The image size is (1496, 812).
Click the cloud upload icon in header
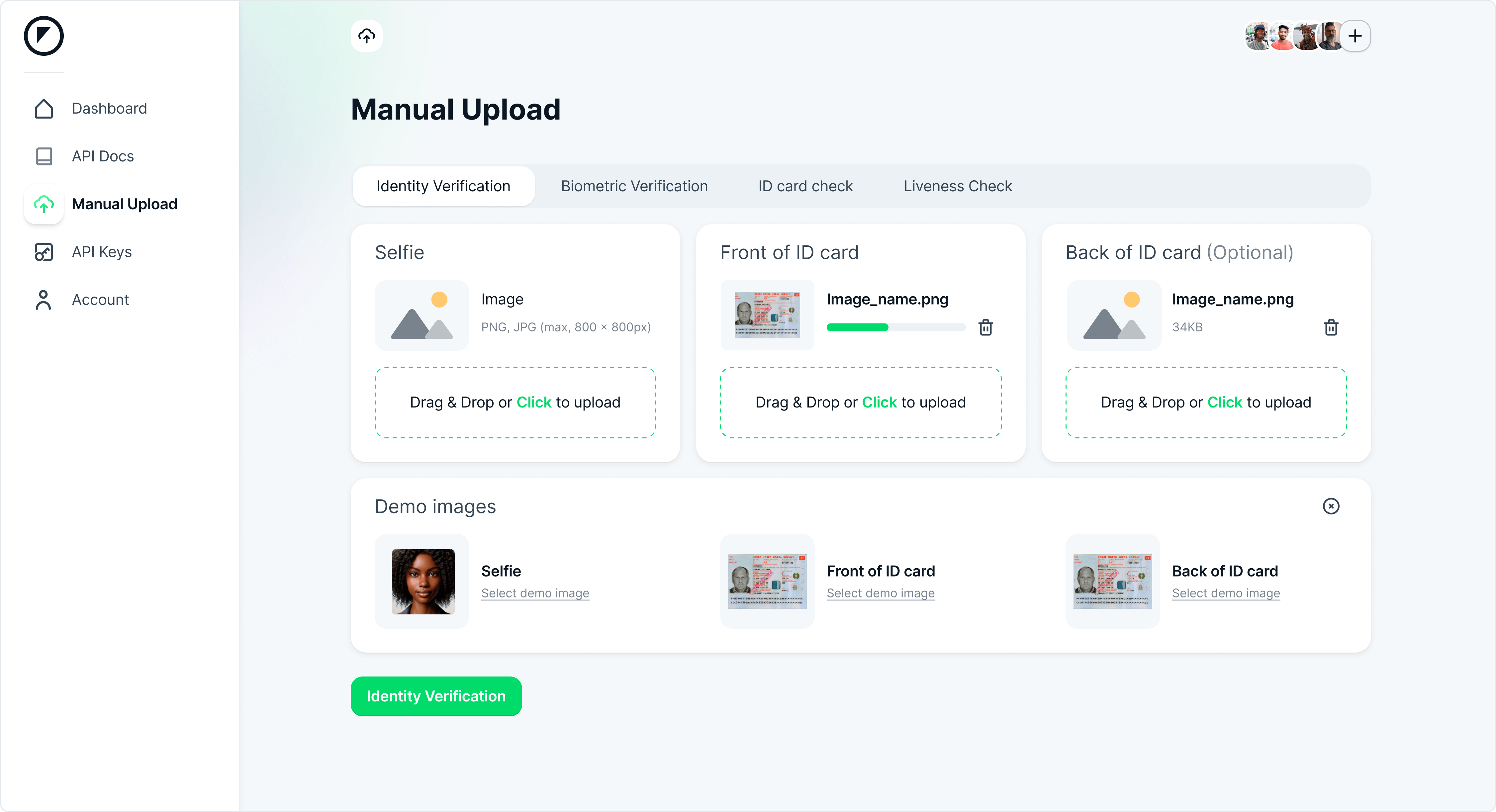366,36
